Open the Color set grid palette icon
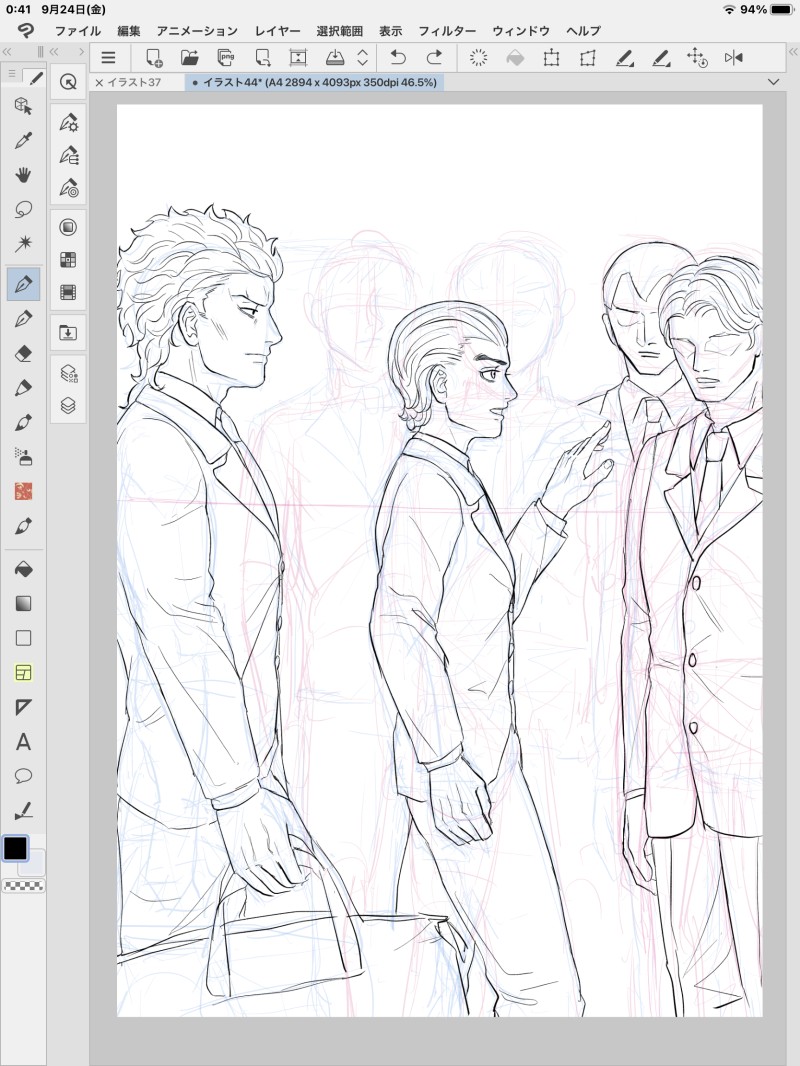This screenshot has height=1066, width=800. (x=68, y=260)
